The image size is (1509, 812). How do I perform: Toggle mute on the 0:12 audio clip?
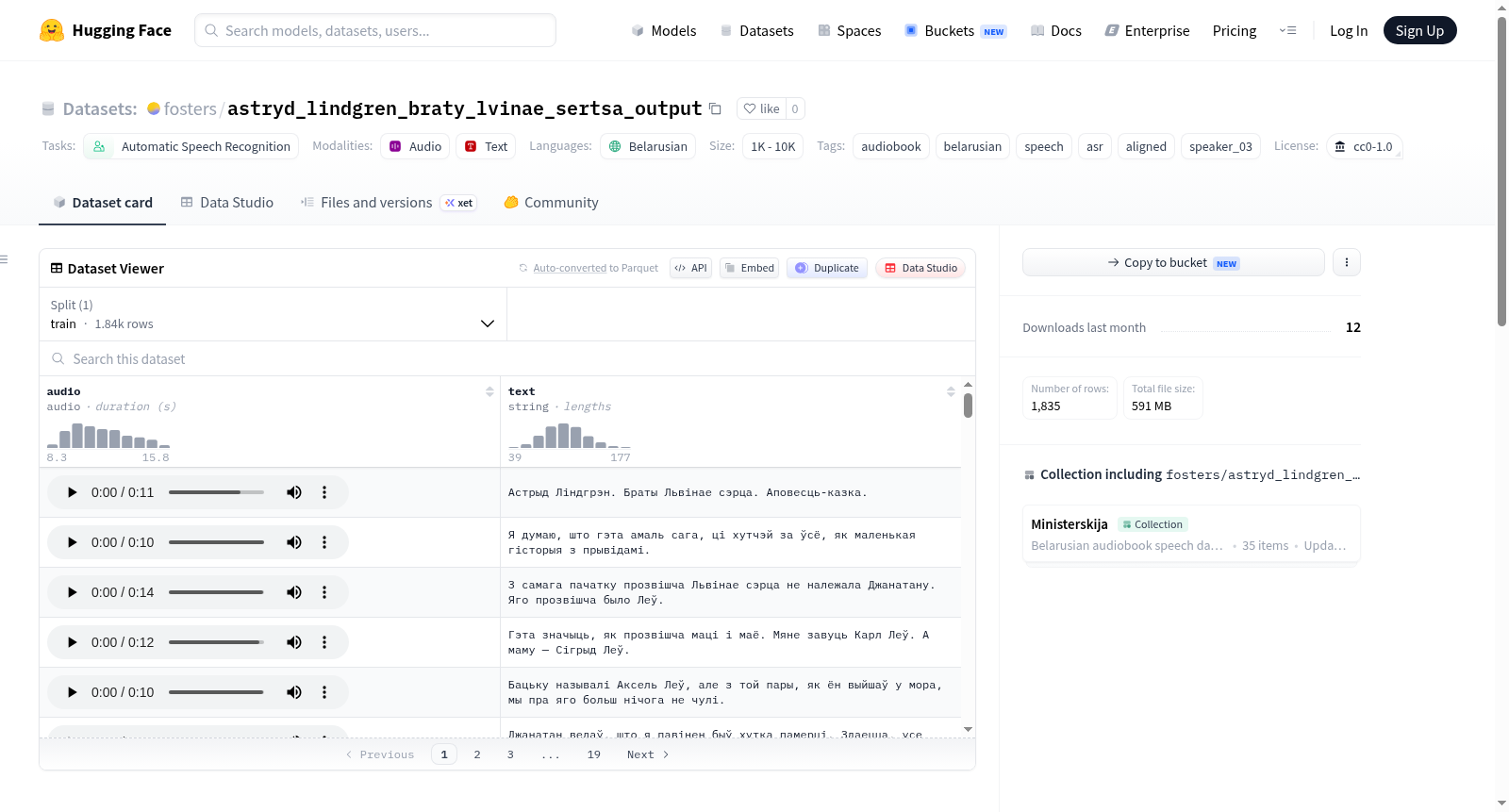[x=294, y=642]
